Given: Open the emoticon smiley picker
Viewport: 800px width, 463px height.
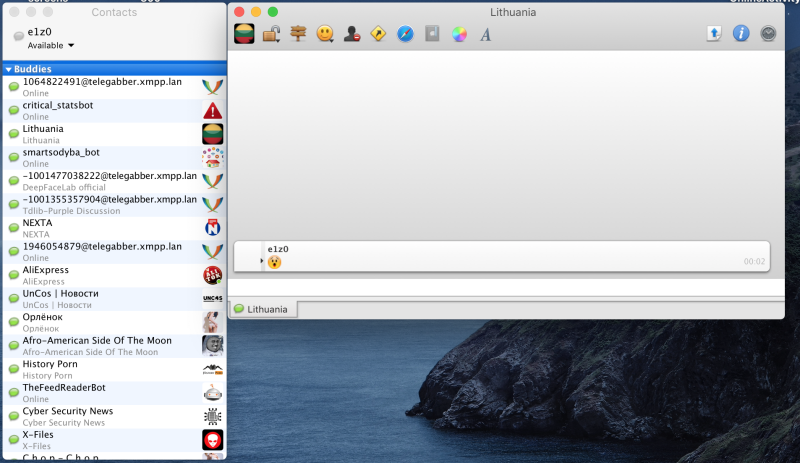Looking at the screenshot, I should tap(325, 34).
